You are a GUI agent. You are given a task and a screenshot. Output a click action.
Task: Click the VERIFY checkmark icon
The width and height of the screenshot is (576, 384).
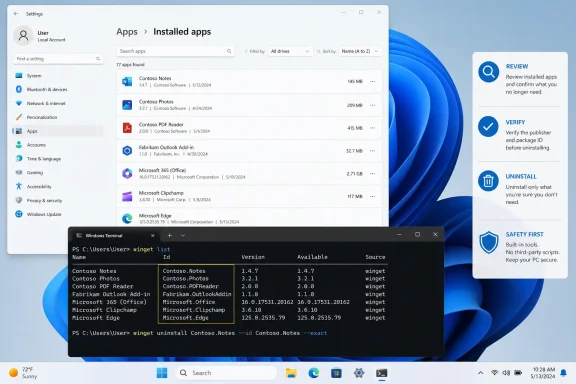pyautogui.click(x=488, y=126)
